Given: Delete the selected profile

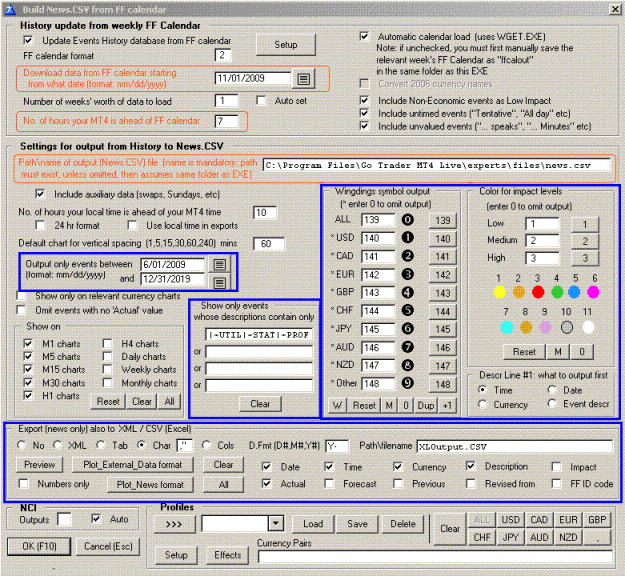Looking at the screenshot, I should [403, 523].
